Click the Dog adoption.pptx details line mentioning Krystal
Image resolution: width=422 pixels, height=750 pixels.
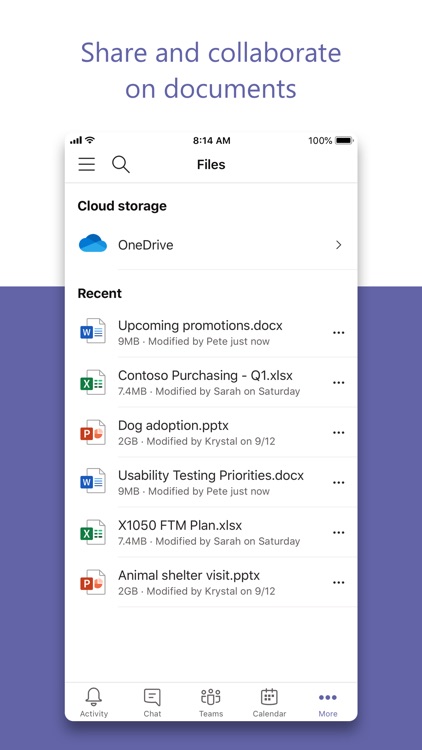point(197,441)
